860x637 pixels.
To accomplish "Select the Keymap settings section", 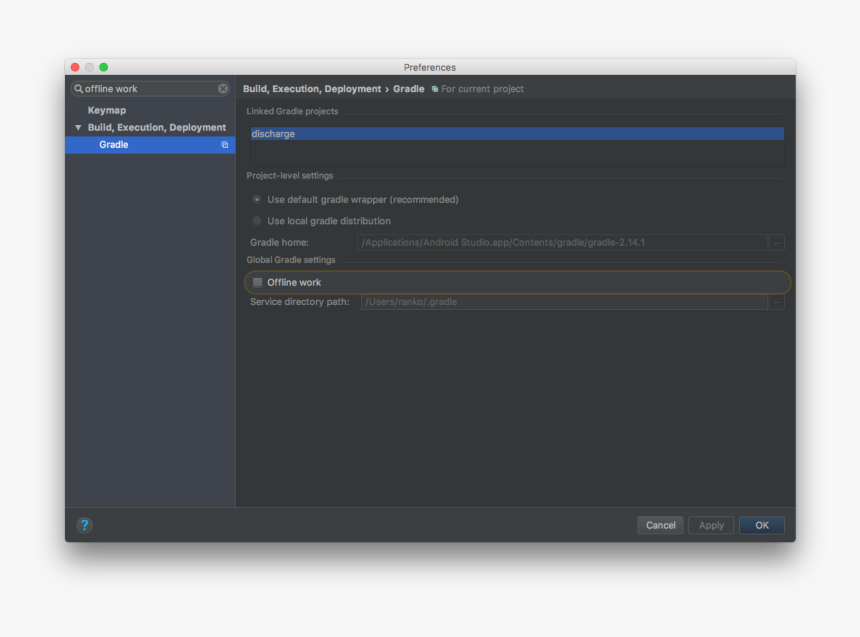I will (x=107, y=110).
